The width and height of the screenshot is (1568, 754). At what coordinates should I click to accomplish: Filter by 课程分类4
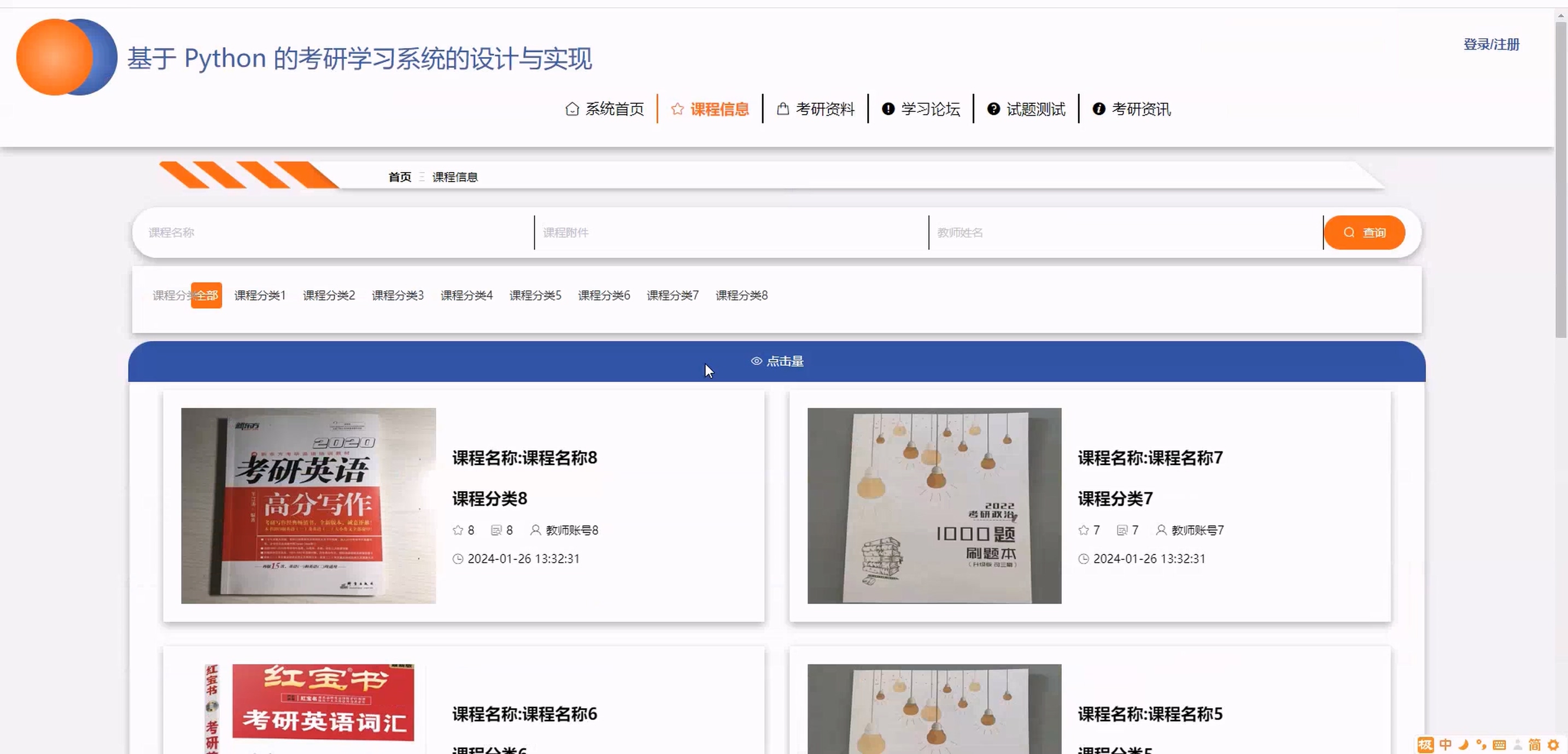(466, 295)
